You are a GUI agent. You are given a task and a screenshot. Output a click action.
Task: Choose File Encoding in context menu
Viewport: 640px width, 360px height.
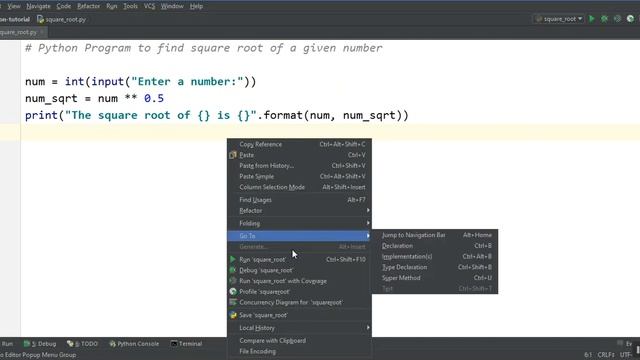point(299,351)
